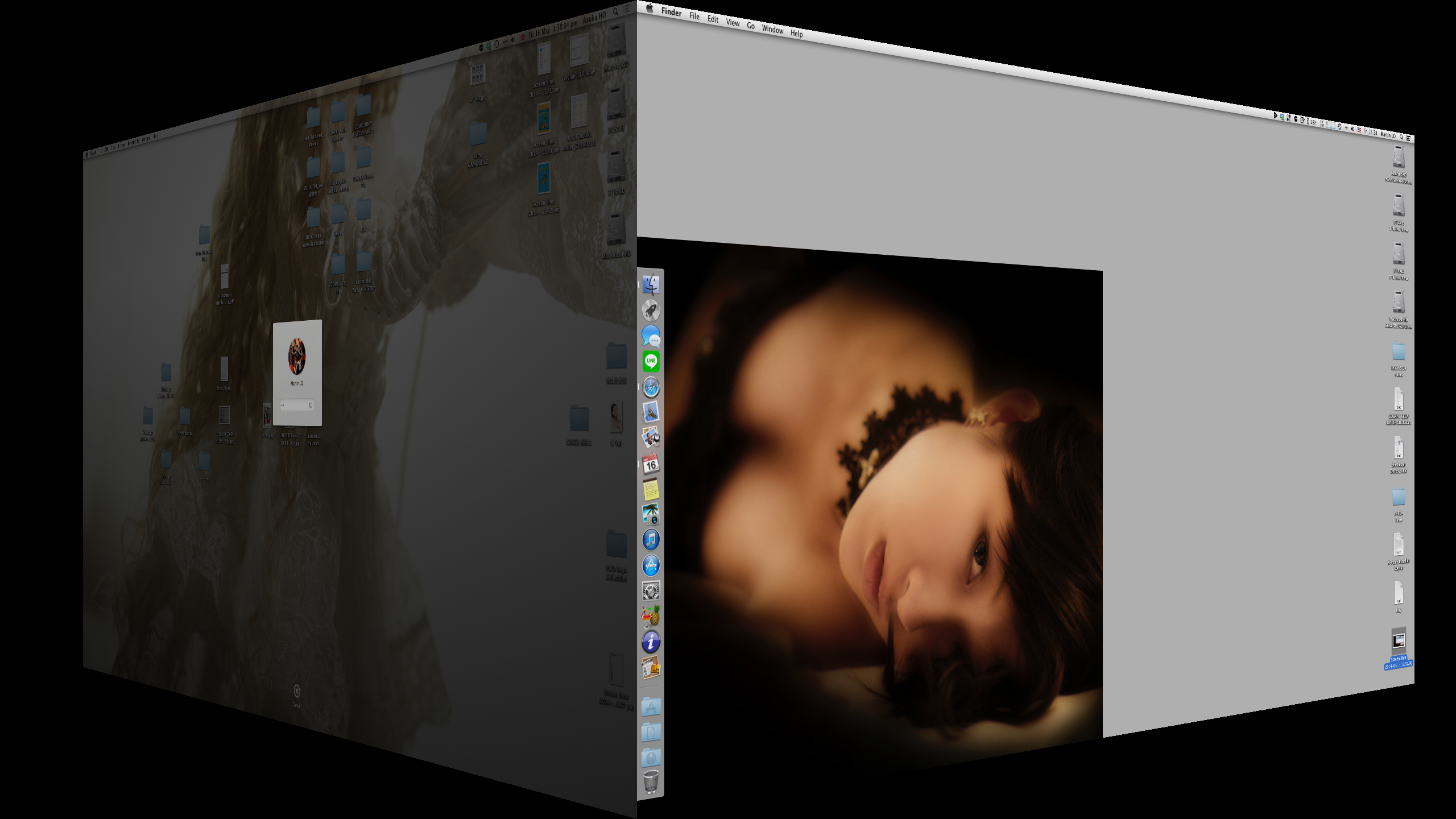Viewport: 1456px width, 819px height.
Task: Open the Window menu
Action: 772,30
